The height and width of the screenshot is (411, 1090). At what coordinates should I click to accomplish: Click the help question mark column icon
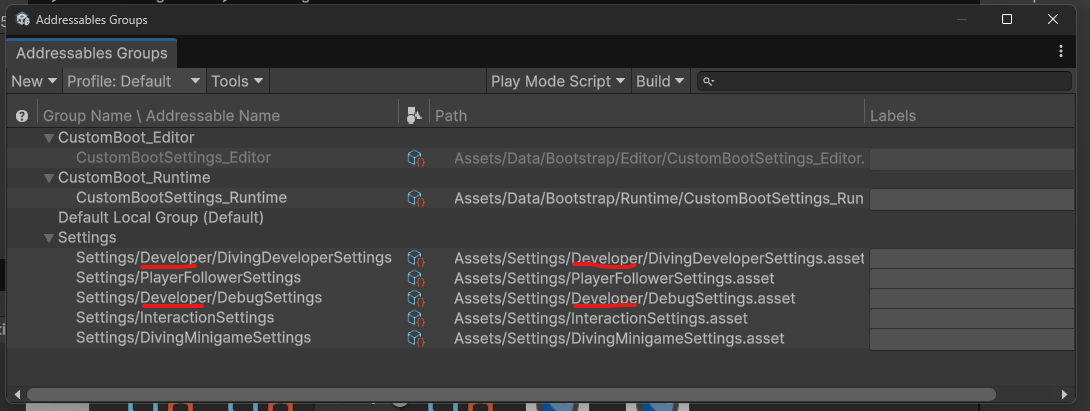22,116
